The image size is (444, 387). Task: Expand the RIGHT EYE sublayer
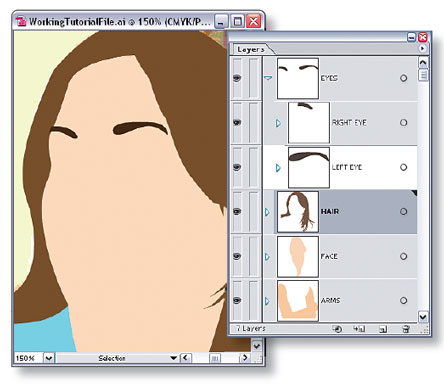(x=278, y=123)
